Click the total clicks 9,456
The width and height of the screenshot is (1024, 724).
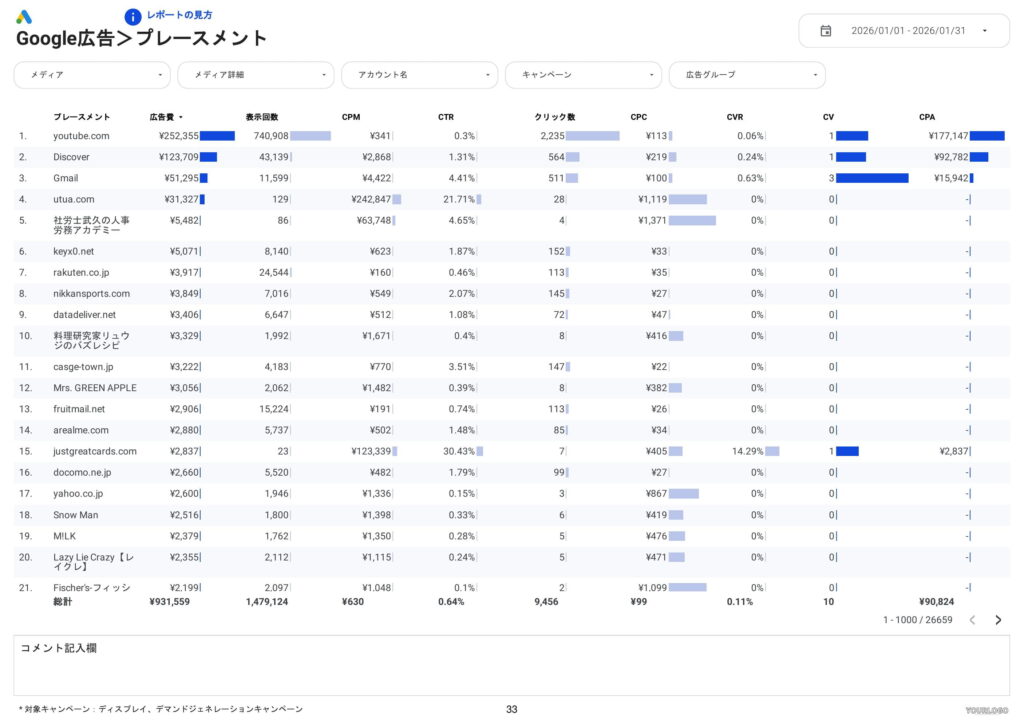tap(546, 602)
